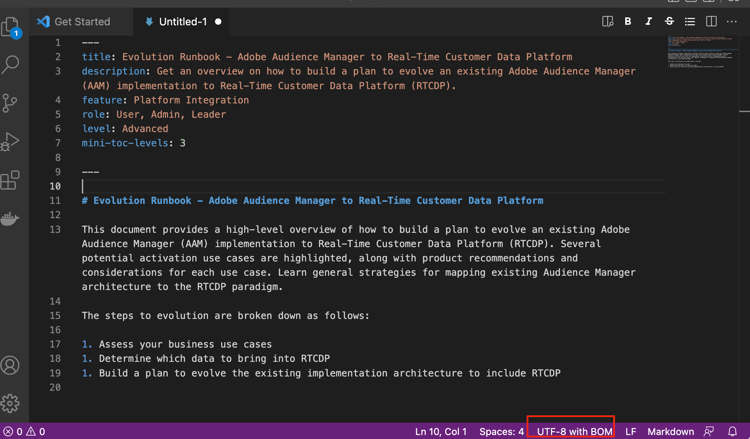Click Ln 10, Col 1 position indicator

click(441, 431)
